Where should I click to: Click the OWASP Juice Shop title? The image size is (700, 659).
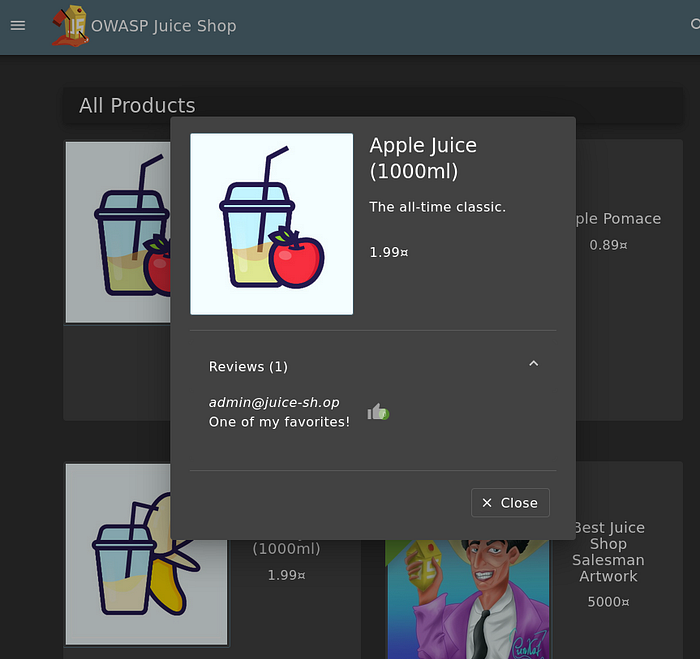coord(163,26)
